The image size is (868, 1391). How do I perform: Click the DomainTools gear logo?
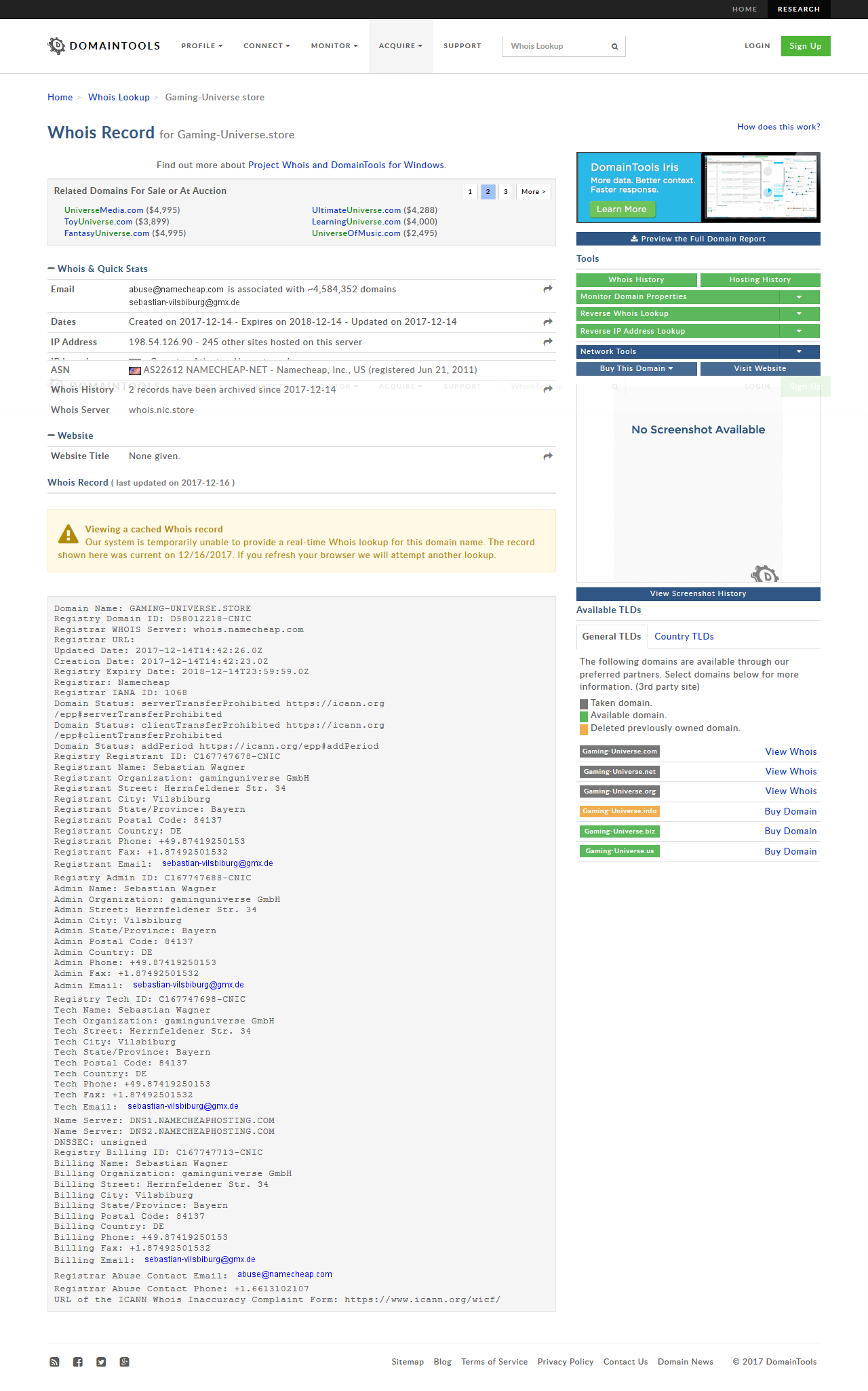click(x=56, y=45)
